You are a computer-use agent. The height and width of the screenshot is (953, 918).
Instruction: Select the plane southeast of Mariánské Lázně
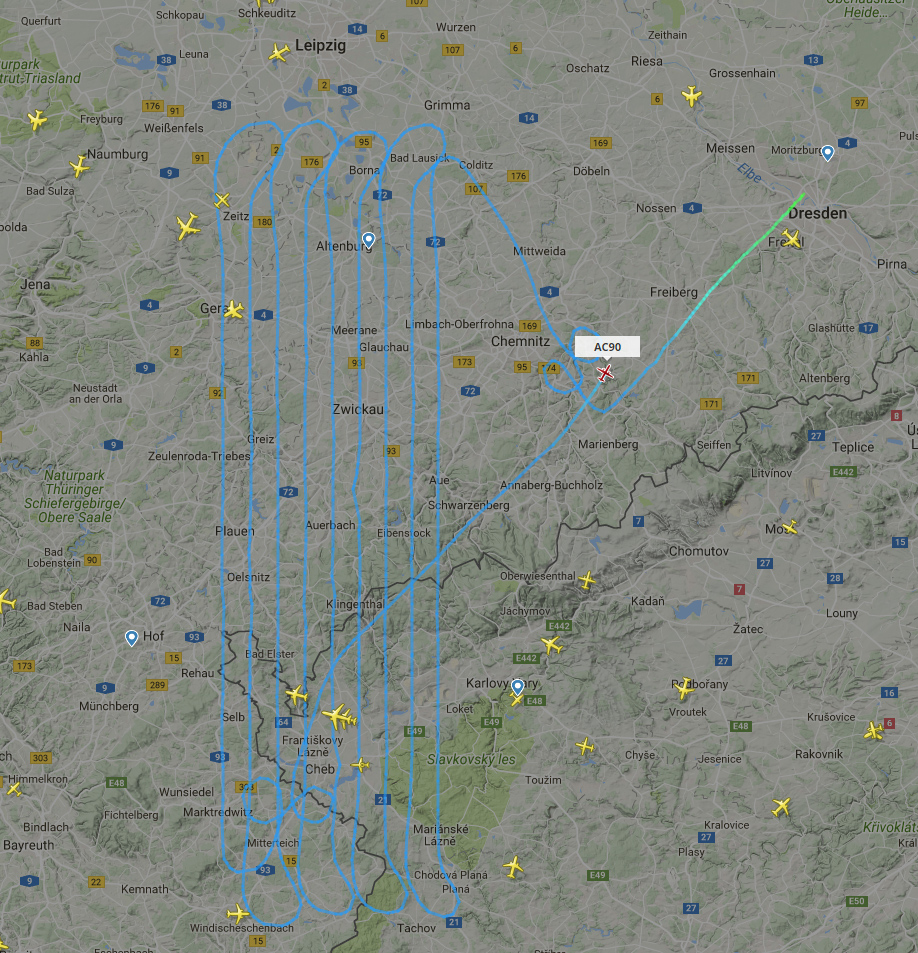(513, 867)
